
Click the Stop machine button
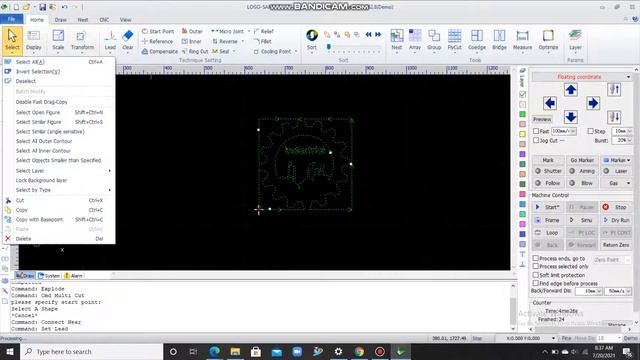[x=616, y=207]
